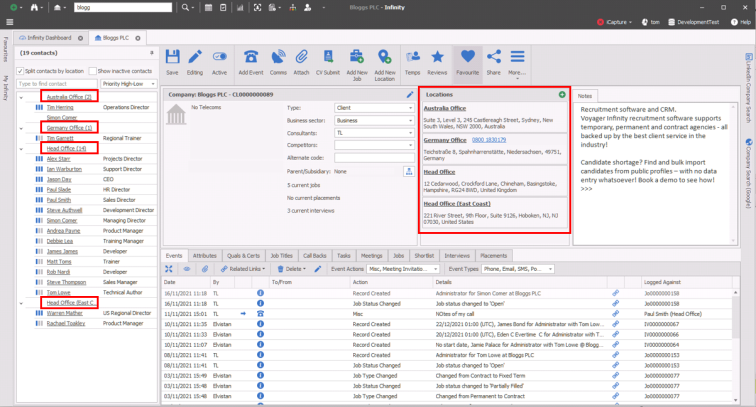This screenshot has width=756, height=407.
Task: Enable Show inactive contacts checkbox
Action: [92, 71]
